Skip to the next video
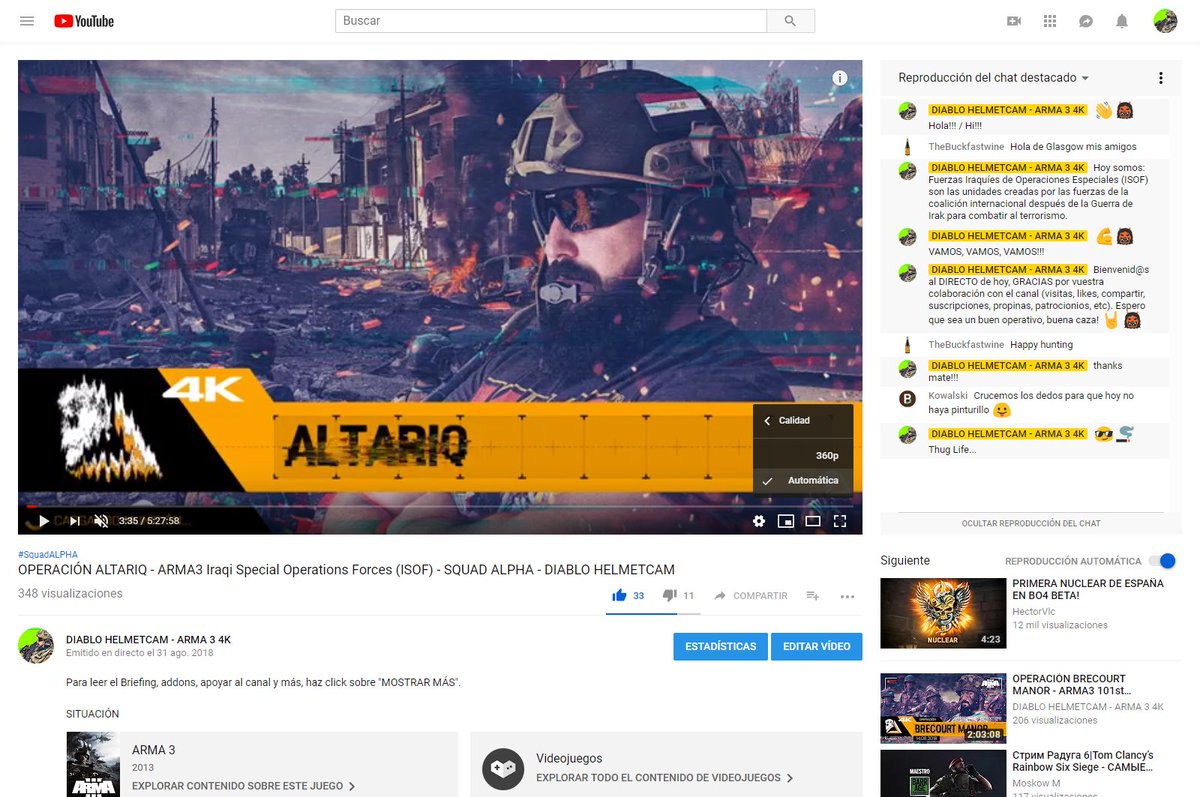1200x797 pixels. click(74, 521)
